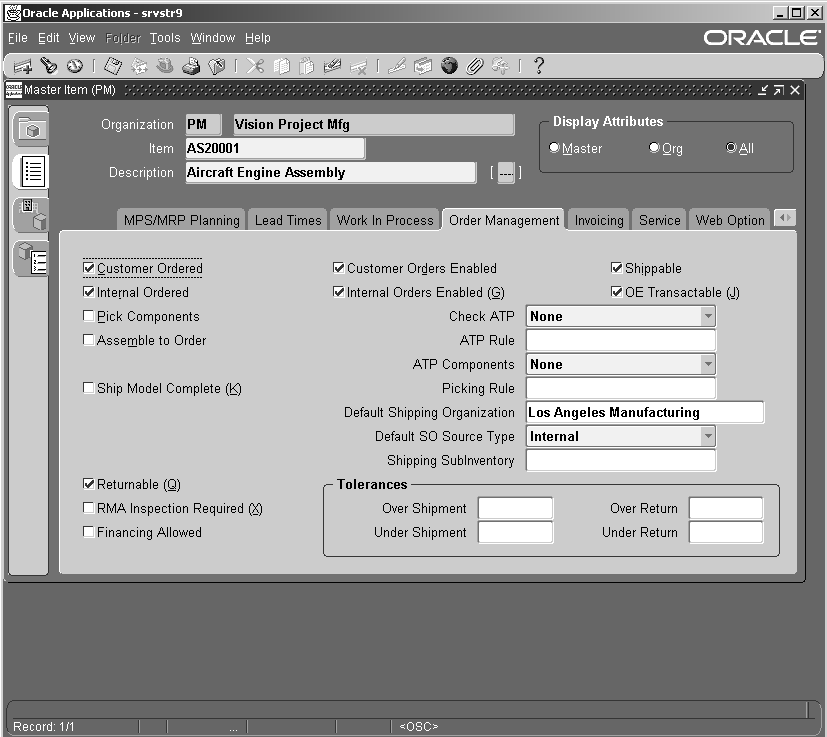The height and width of the screenshot is (737, 827).
Task: Enable the Pick Components checkbox
Action: click(89, 315)
